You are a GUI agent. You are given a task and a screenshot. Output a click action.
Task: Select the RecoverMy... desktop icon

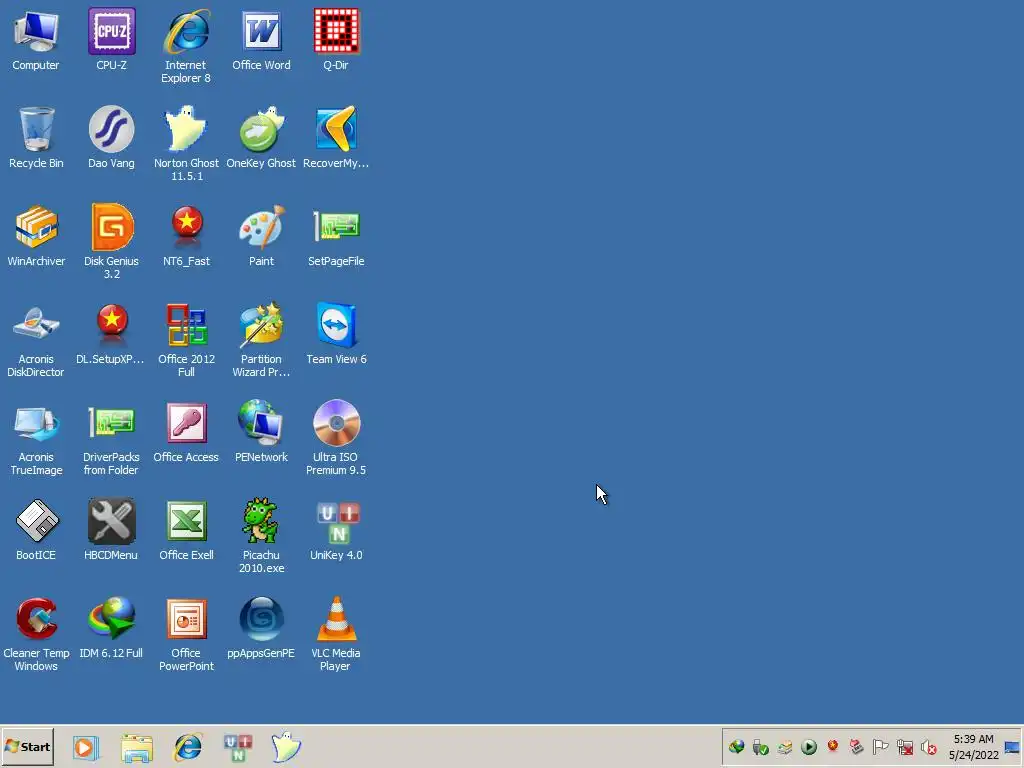pyautogui.click(x=336, y=137)
